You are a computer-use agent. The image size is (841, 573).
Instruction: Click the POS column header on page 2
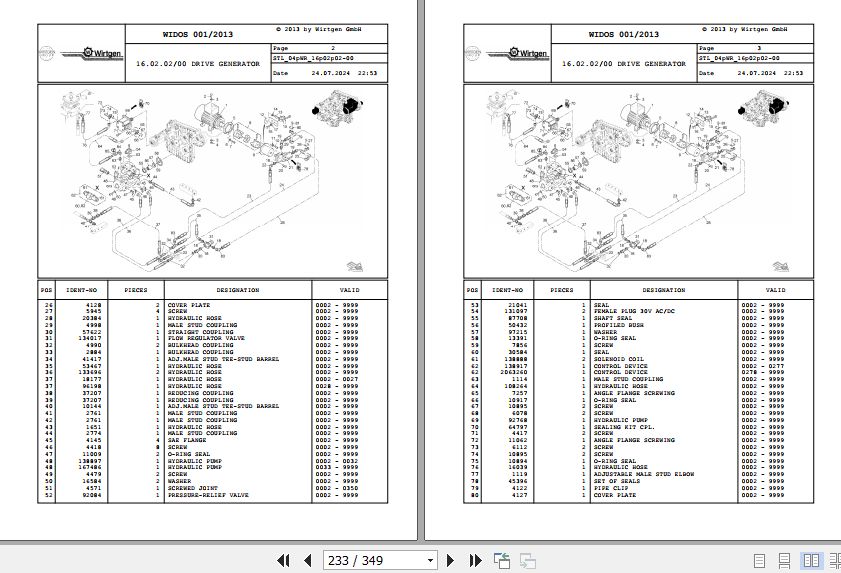tap(47, 290)
